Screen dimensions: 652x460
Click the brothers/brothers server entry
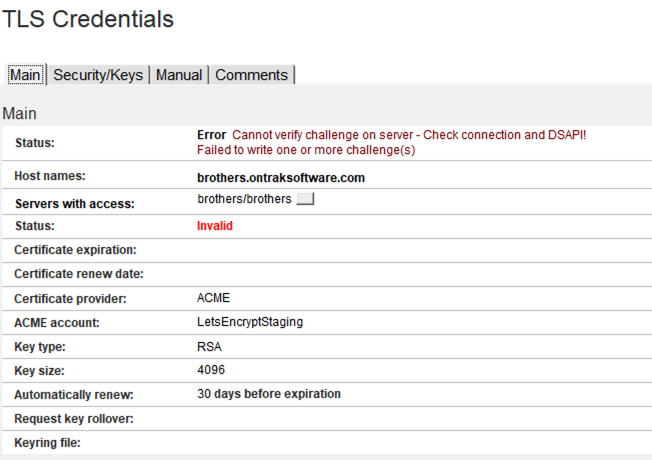click(244, 199)
